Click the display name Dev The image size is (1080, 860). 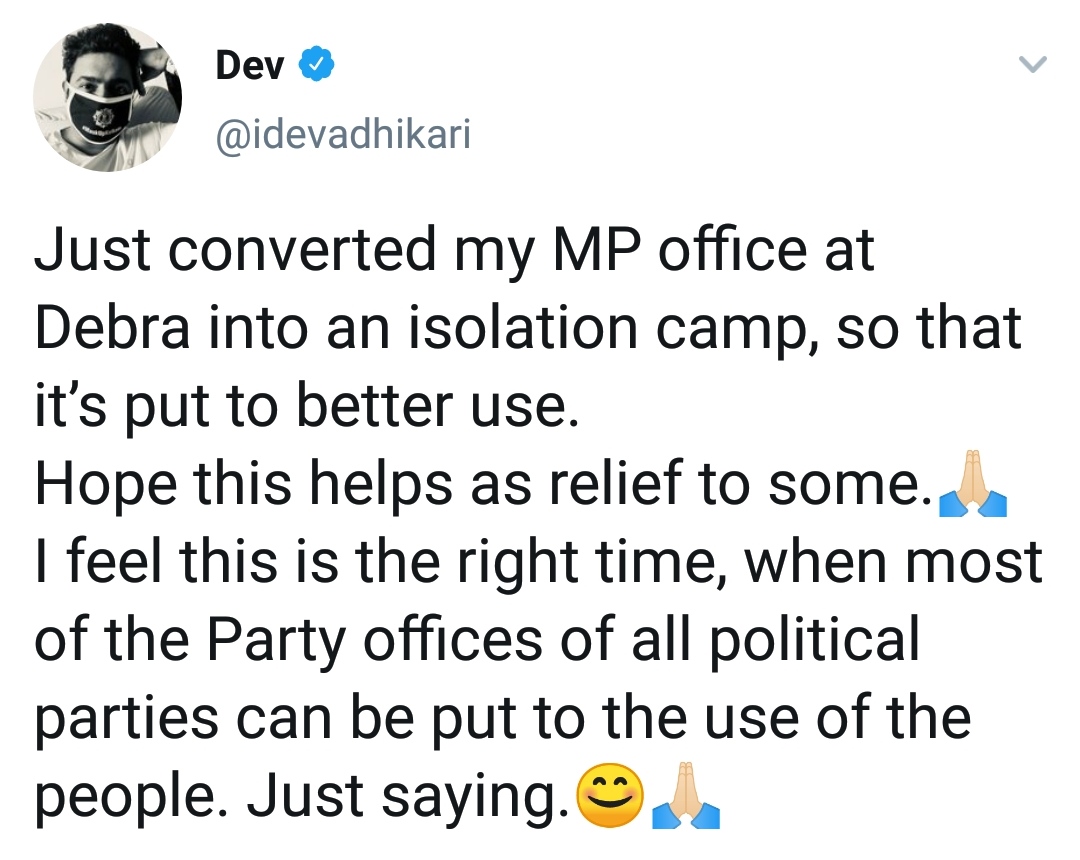pyautogui.click(x=249, y=65)
